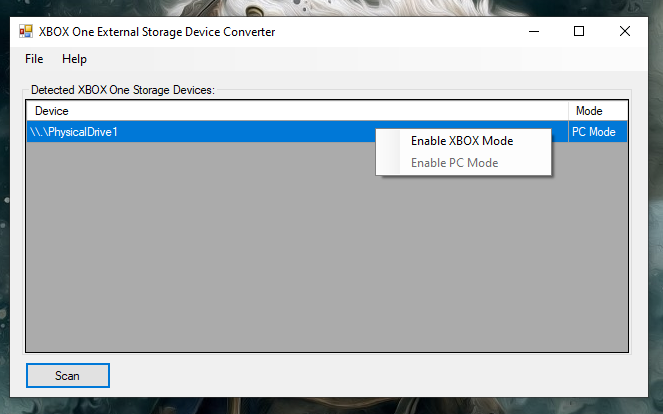Minimize the Storage Device Converter window
663x414 pixels.
point(532,32)
